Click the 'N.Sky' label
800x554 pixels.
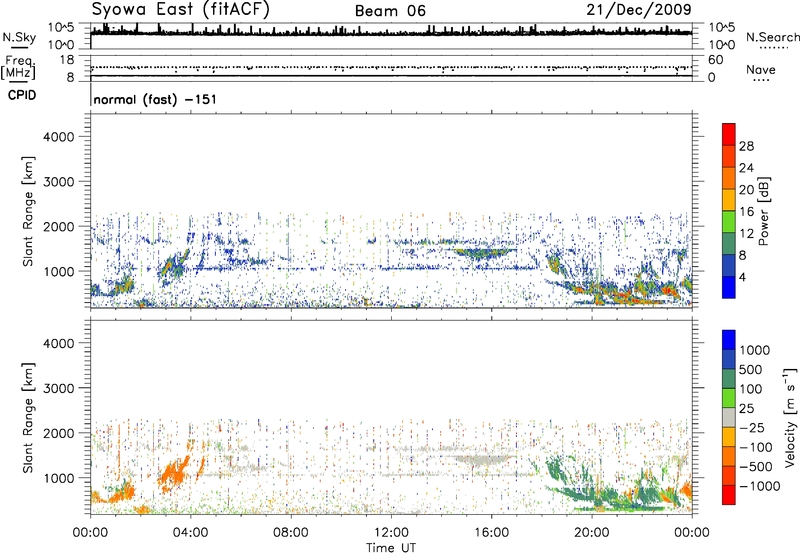19,37
